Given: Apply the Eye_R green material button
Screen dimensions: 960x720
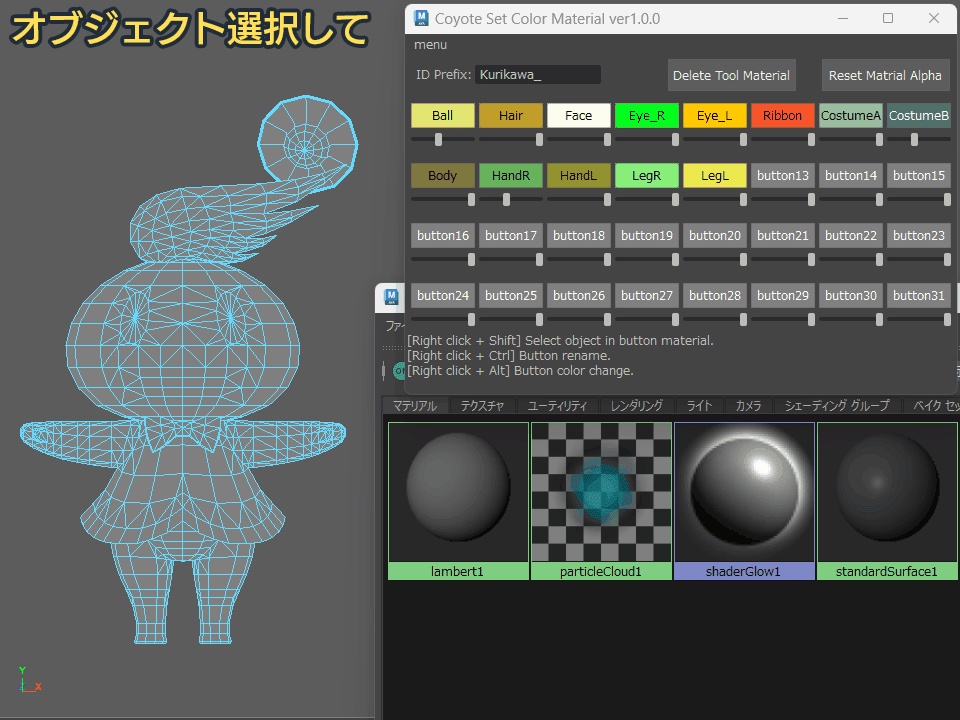Looking at the screenshot, I should tap(646, 115).
